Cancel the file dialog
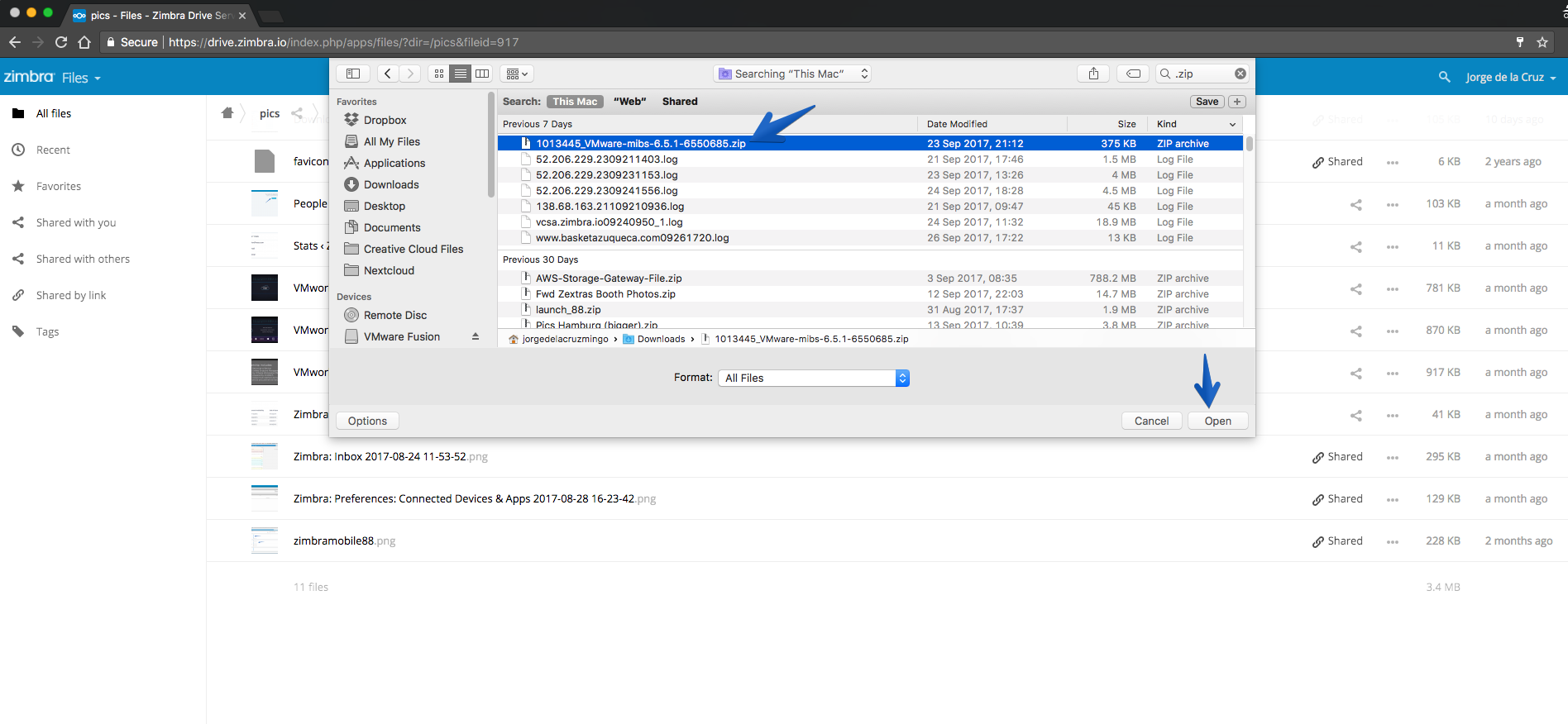This screenshot has width=1568, height=724. (x=1151, y=421)
